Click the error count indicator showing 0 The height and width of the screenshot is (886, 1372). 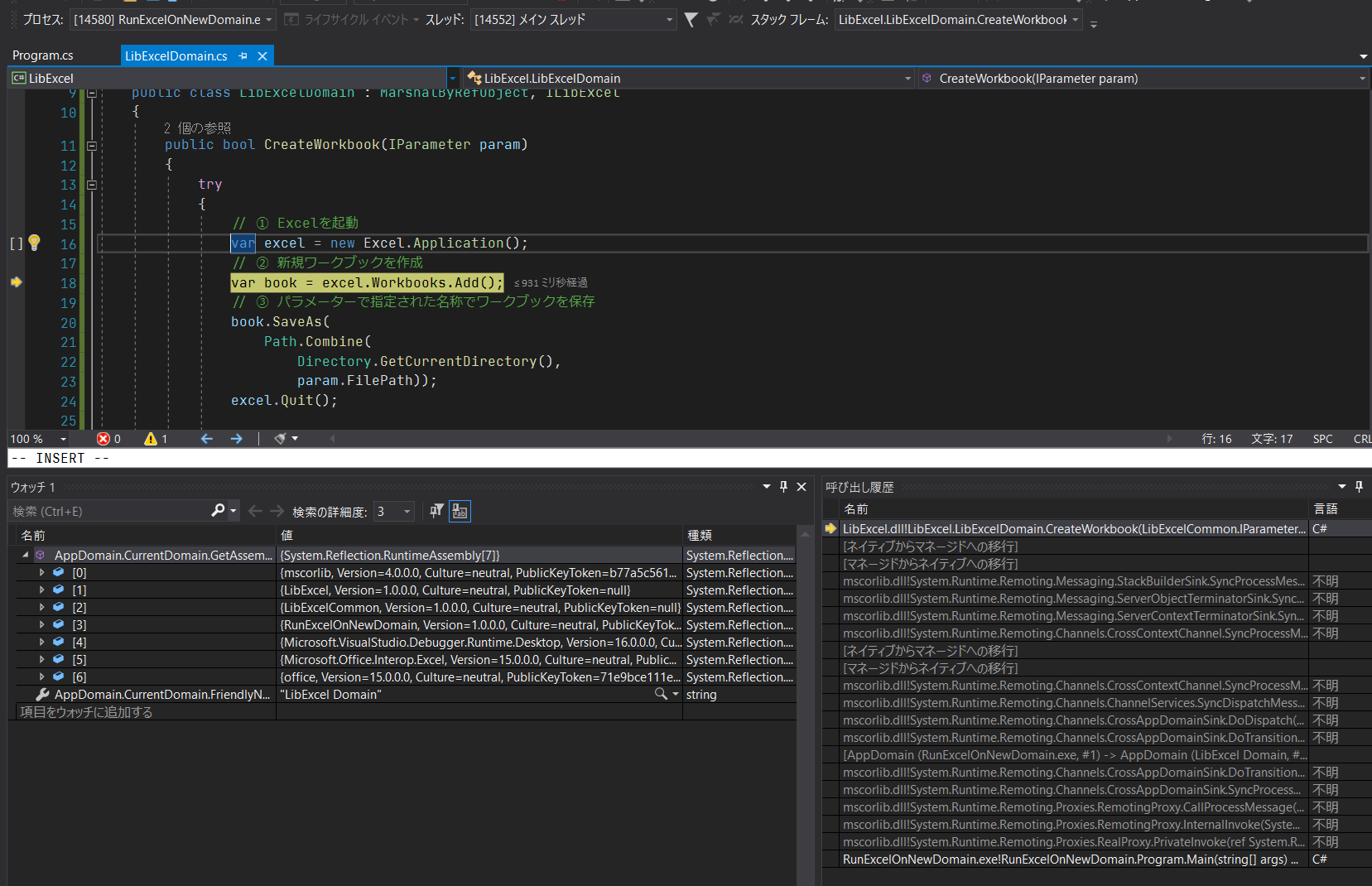[x=108, y=439]
